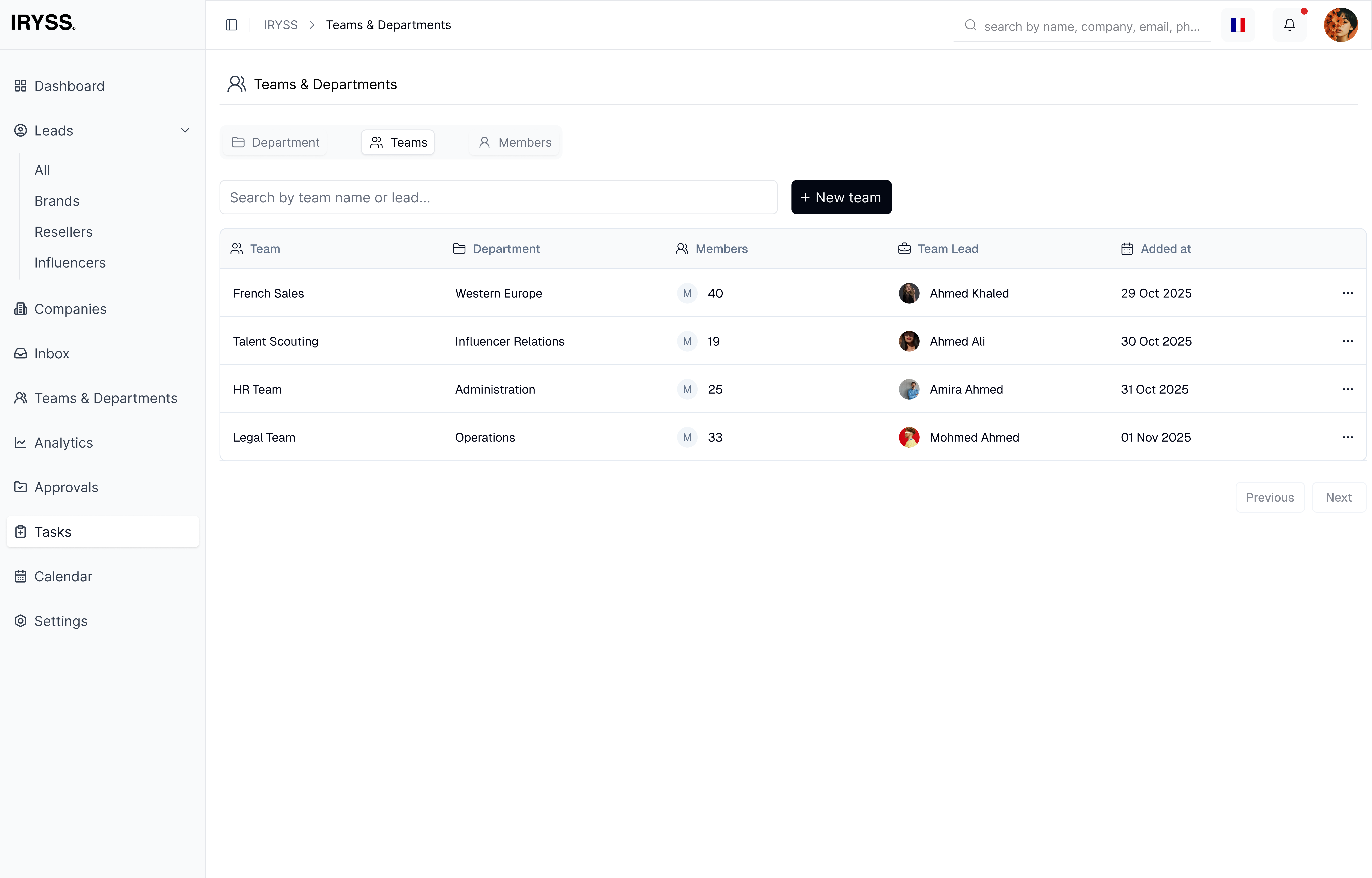This screenshot has height=878, width=1372.
Task: Open the user profile avatar
Action: click(1341, 25)
